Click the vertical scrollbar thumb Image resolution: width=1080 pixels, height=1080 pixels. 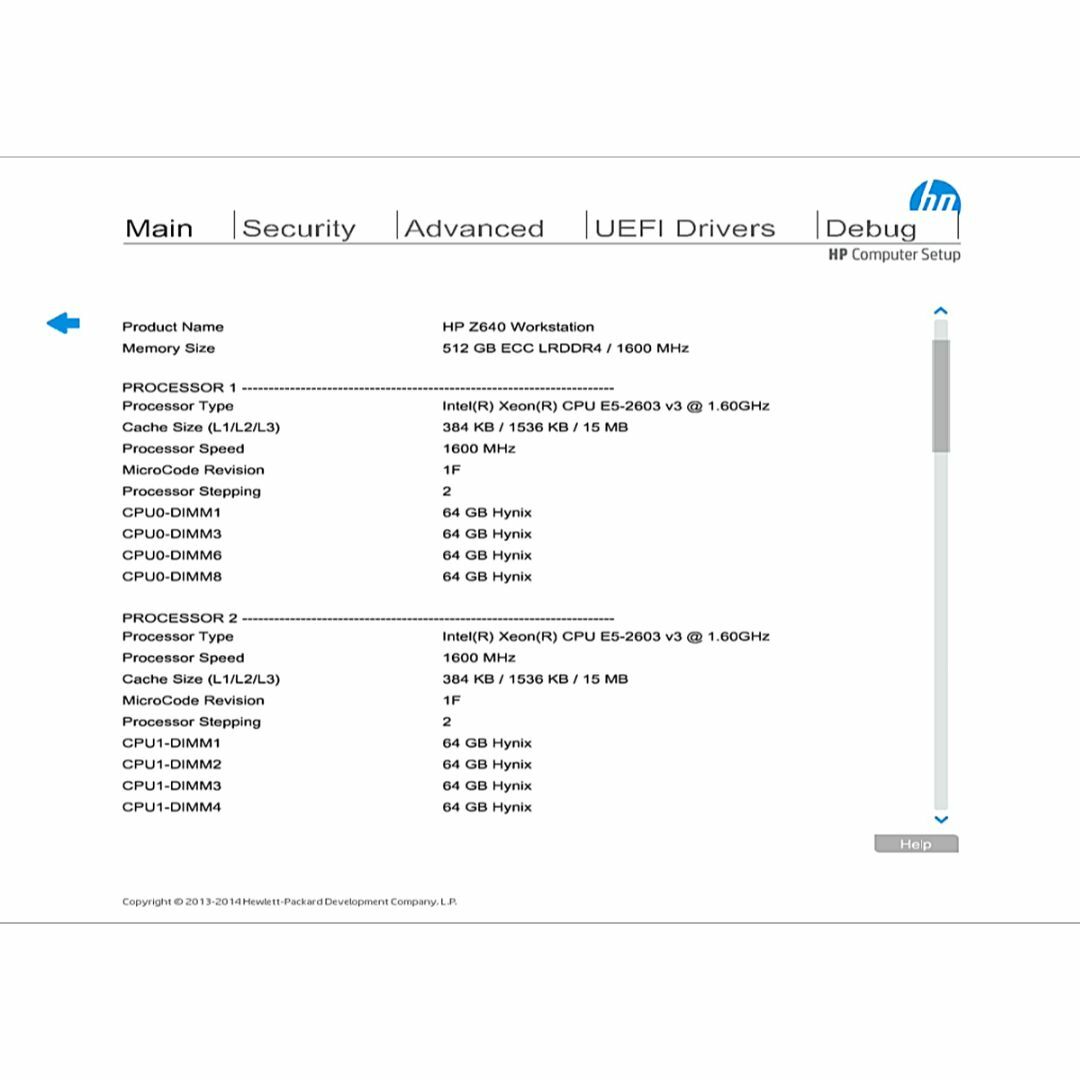coord(941,395)
